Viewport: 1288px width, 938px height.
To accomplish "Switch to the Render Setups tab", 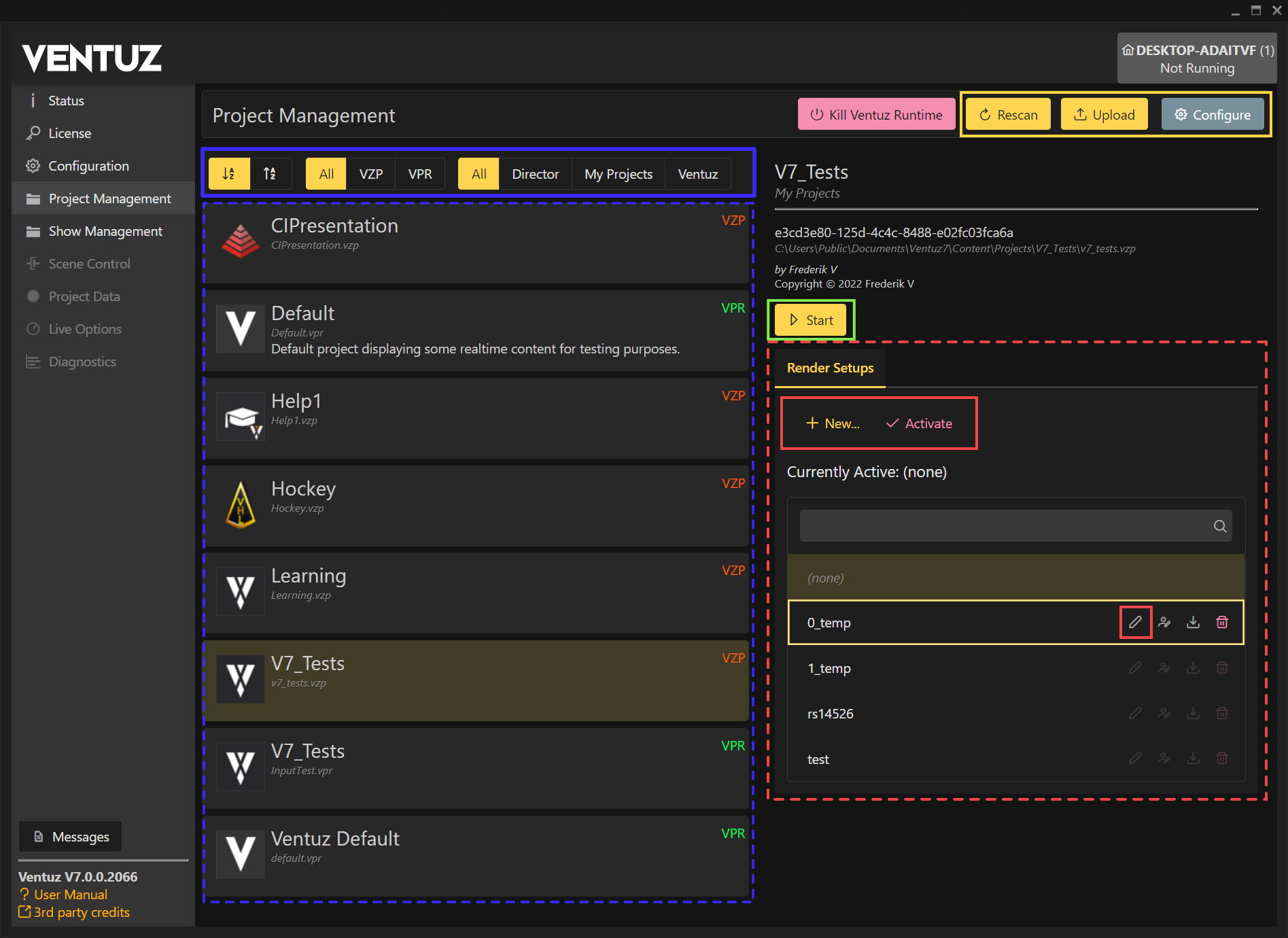I will click(830, 368).
